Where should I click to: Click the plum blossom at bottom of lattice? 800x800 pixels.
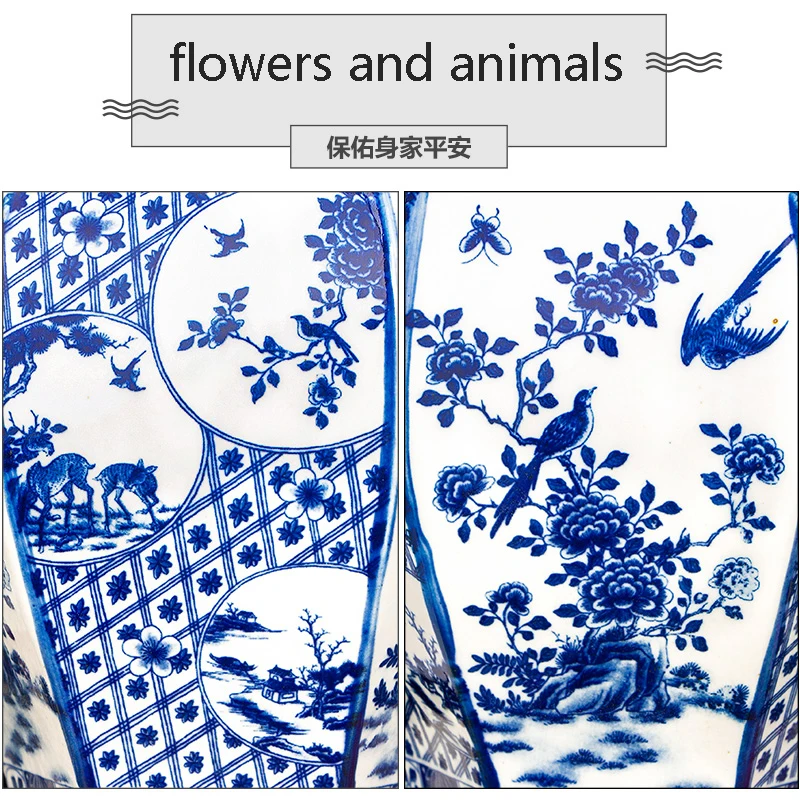tap(152, 652)
